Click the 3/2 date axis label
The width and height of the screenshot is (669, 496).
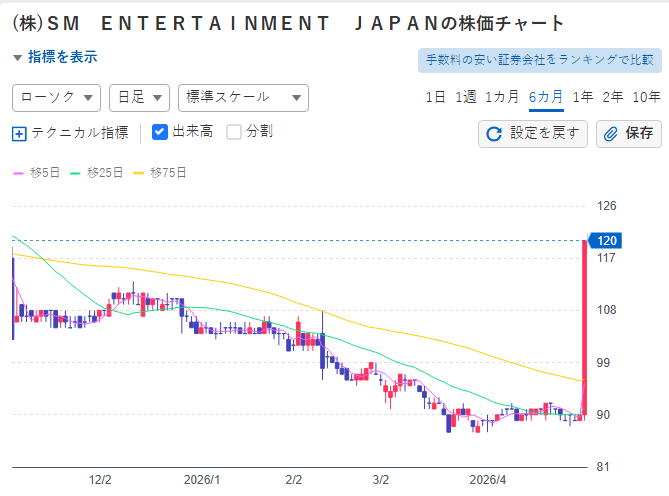pyautogui.click(x=381, y=480)
